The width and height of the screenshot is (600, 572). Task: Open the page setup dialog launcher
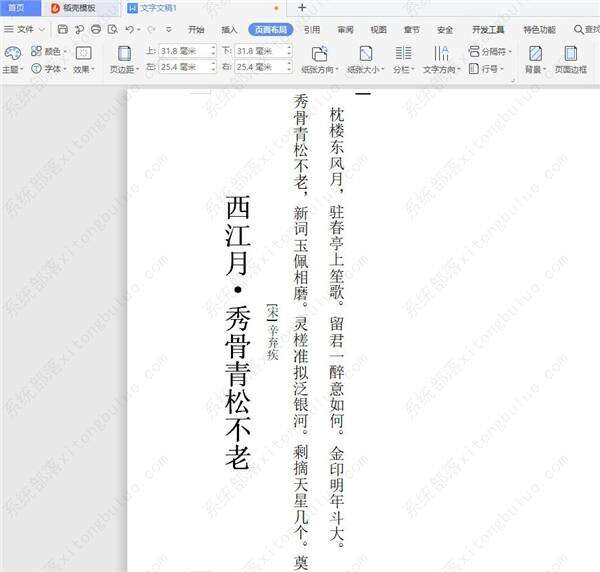[x=514, y=80]
